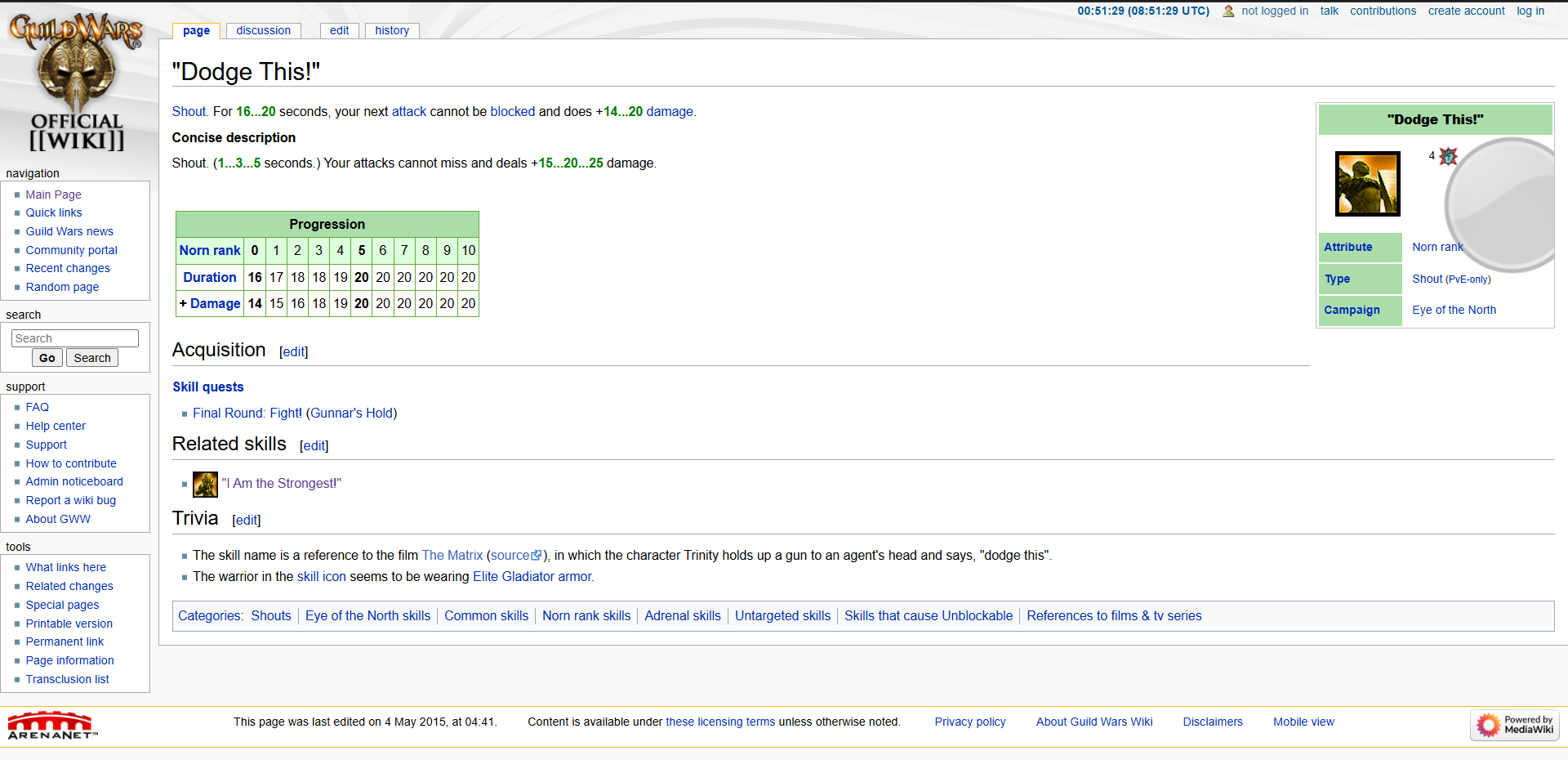Open Skills that cause Unblockable category
1568x760 pixels.
coord(929,615)
